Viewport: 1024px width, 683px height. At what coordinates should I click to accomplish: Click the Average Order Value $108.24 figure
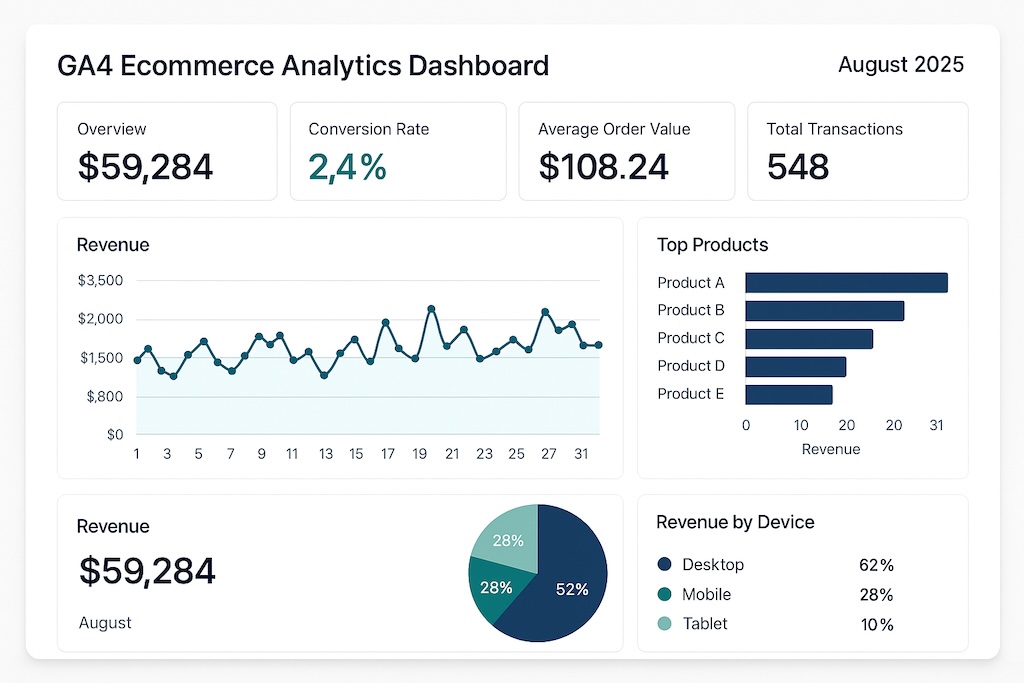(603, 167)
